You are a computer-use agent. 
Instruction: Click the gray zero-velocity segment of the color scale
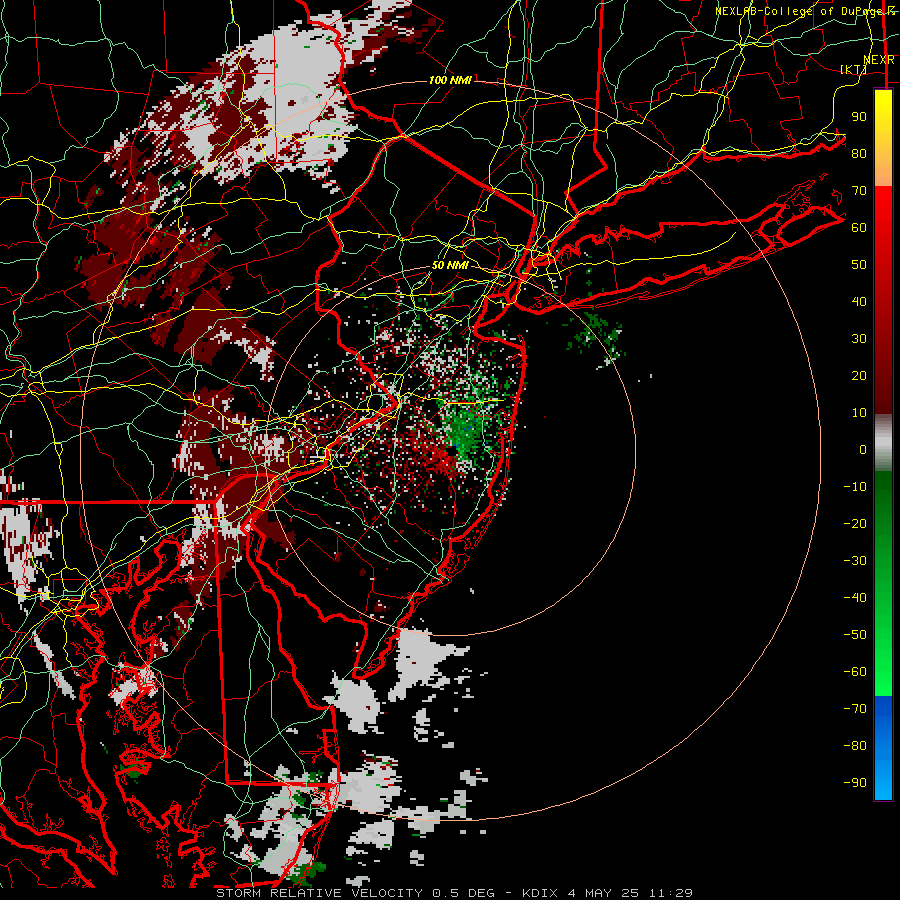[x=883, y=443]
